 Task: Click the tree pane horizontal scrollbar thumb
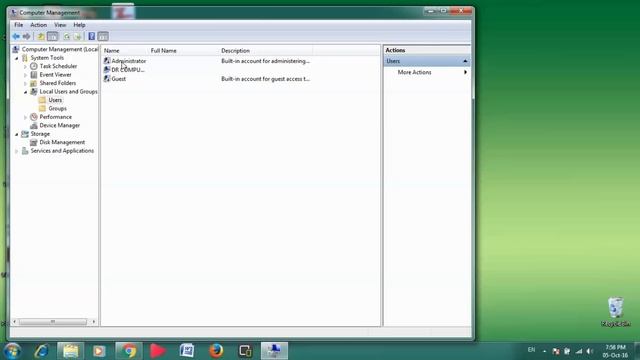coord(53,322)
